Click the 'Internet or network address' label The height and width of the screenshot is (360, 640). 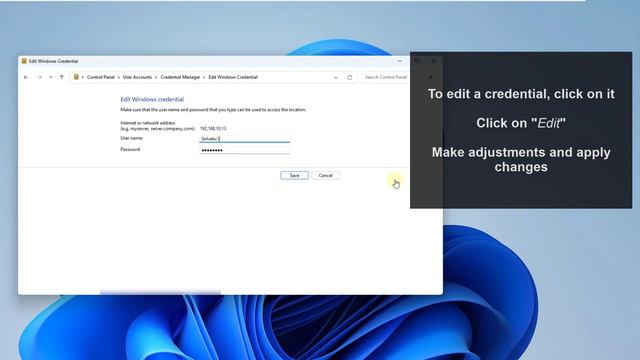[x=147, y=123]
